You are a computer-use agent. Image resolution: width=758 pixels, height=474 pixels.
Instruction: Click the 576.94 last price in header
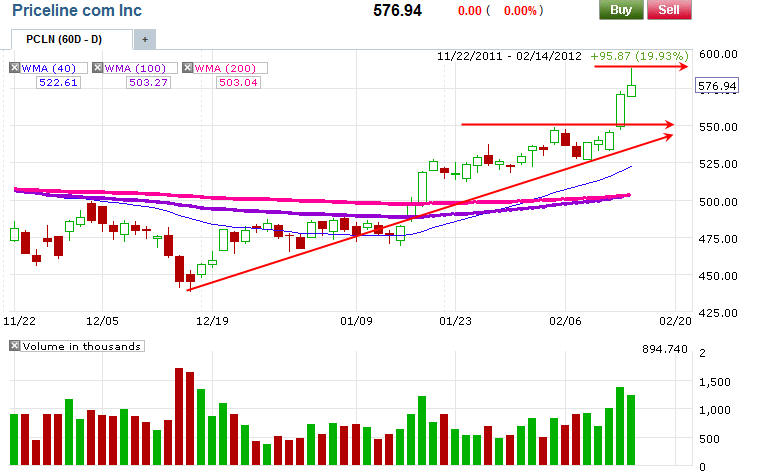click(397, 10)
